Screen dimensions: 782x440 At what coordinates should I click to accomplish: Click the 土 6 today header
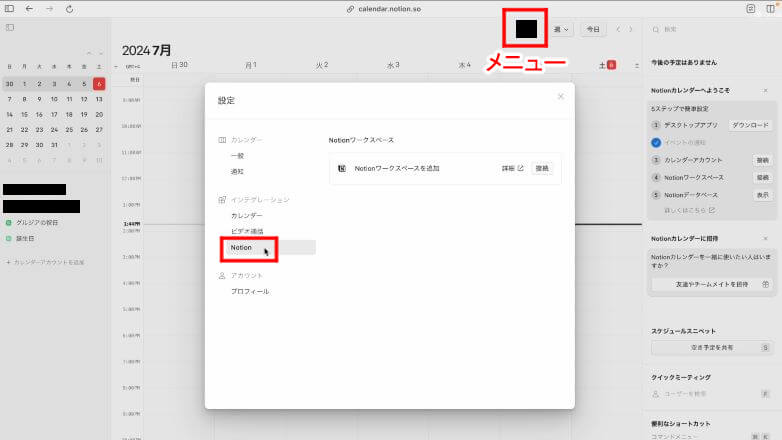point(607,65)
